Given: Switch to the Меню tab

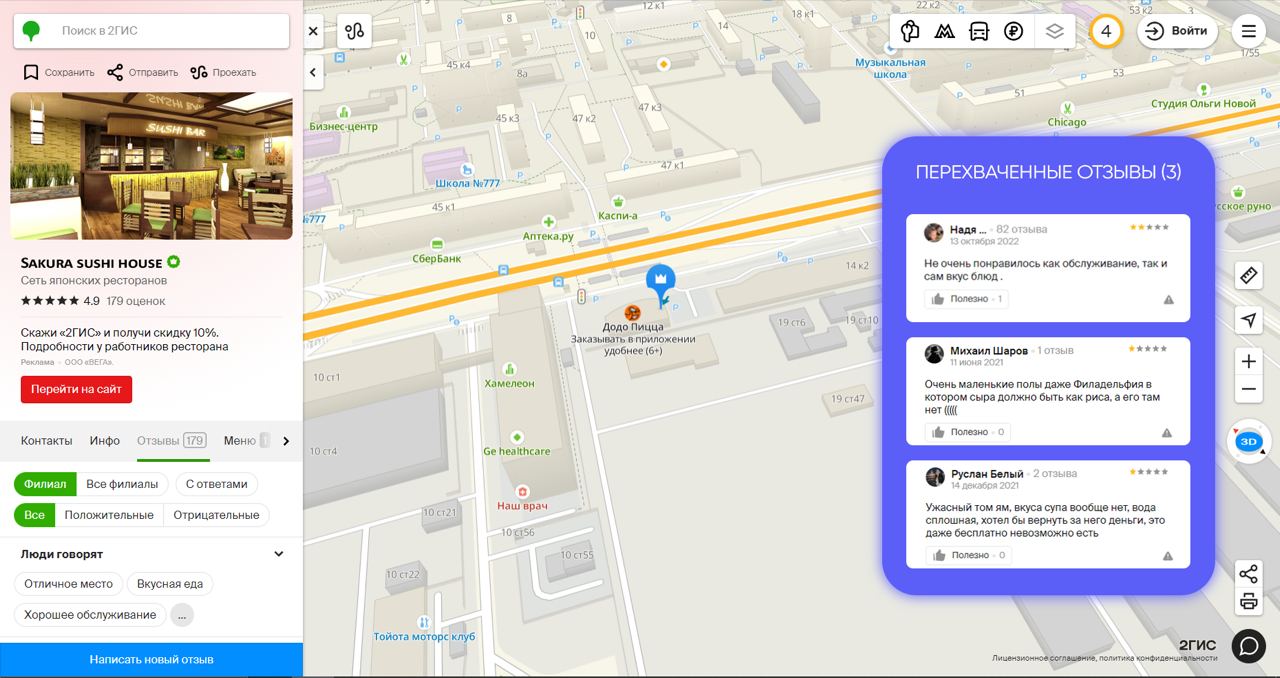Looking at the screenshot, I should tap(240, 441).
